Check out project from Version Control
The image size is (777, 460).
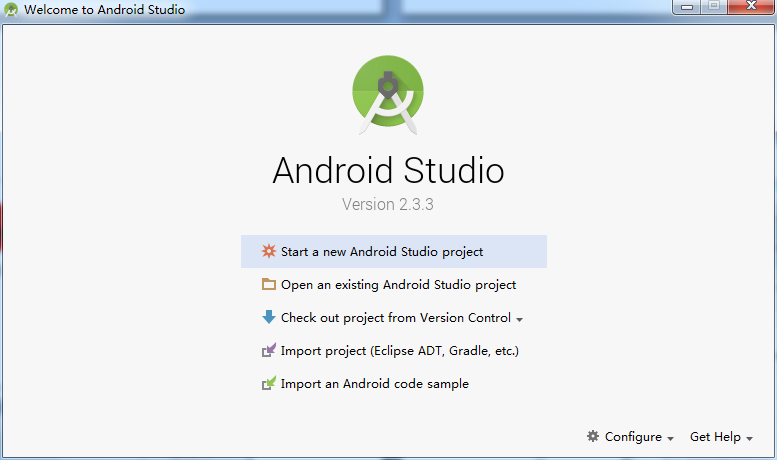coord(392,317)
